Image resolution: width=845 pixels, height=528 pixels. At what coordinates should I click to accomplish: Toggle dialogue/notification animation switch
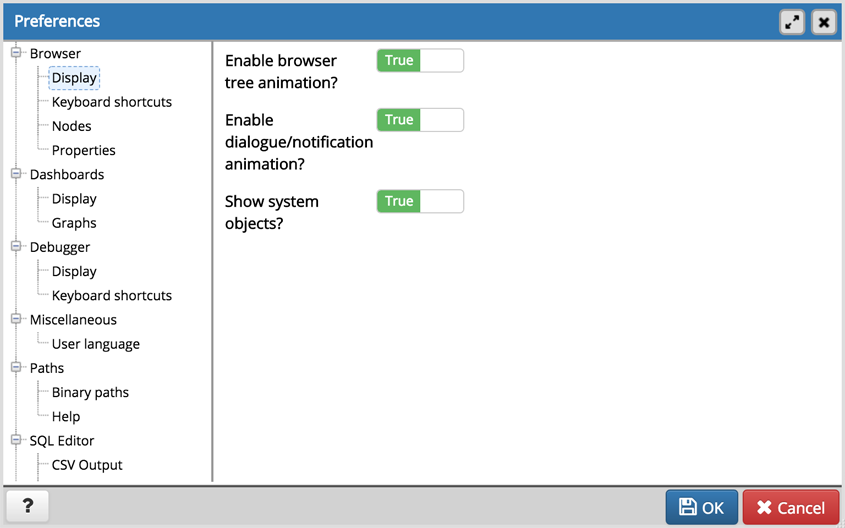click(x=420, y=120)
